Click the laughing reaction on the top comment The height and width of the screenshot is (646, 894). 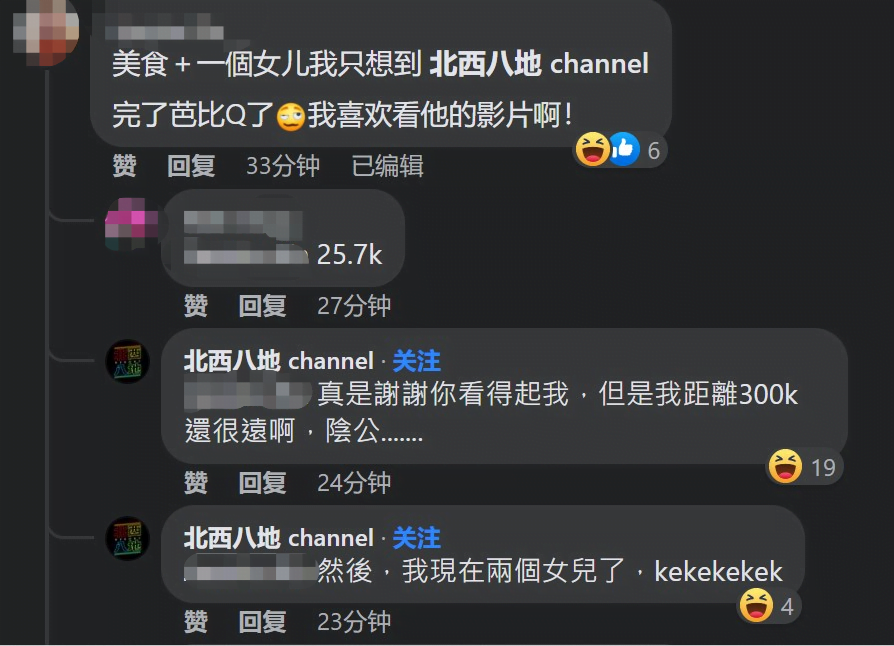coord(592,149)
